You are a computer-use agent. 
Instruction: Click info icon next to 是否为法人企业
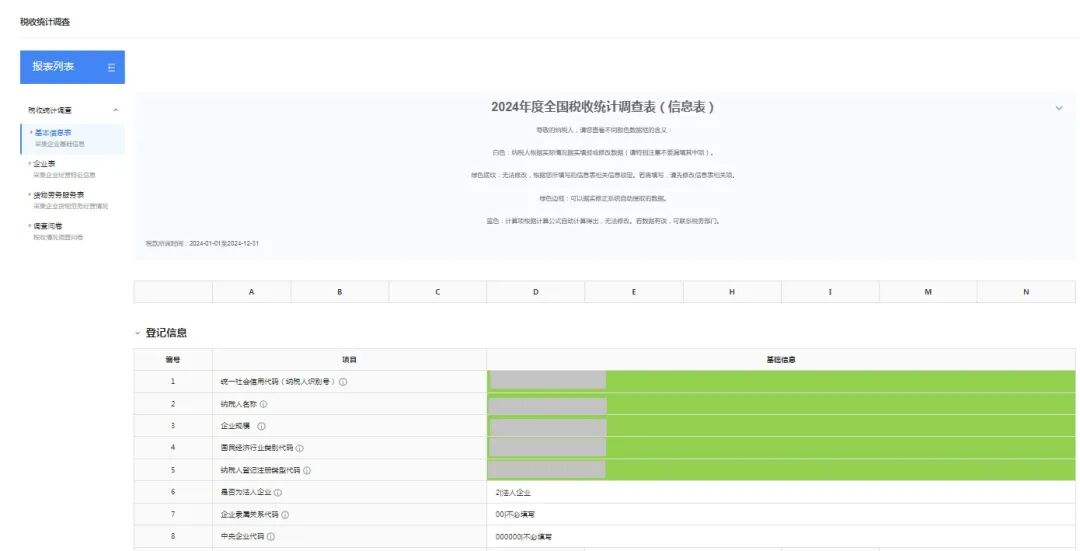point(278,492)
